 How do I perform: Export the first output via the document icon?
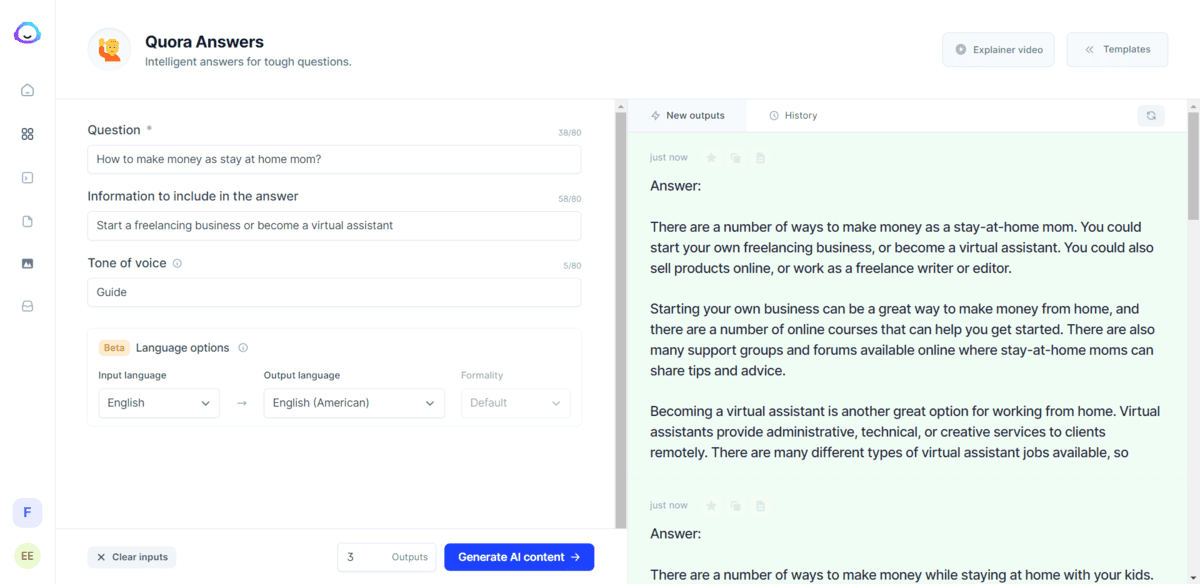pyautogui.click(x=760, y=157)
